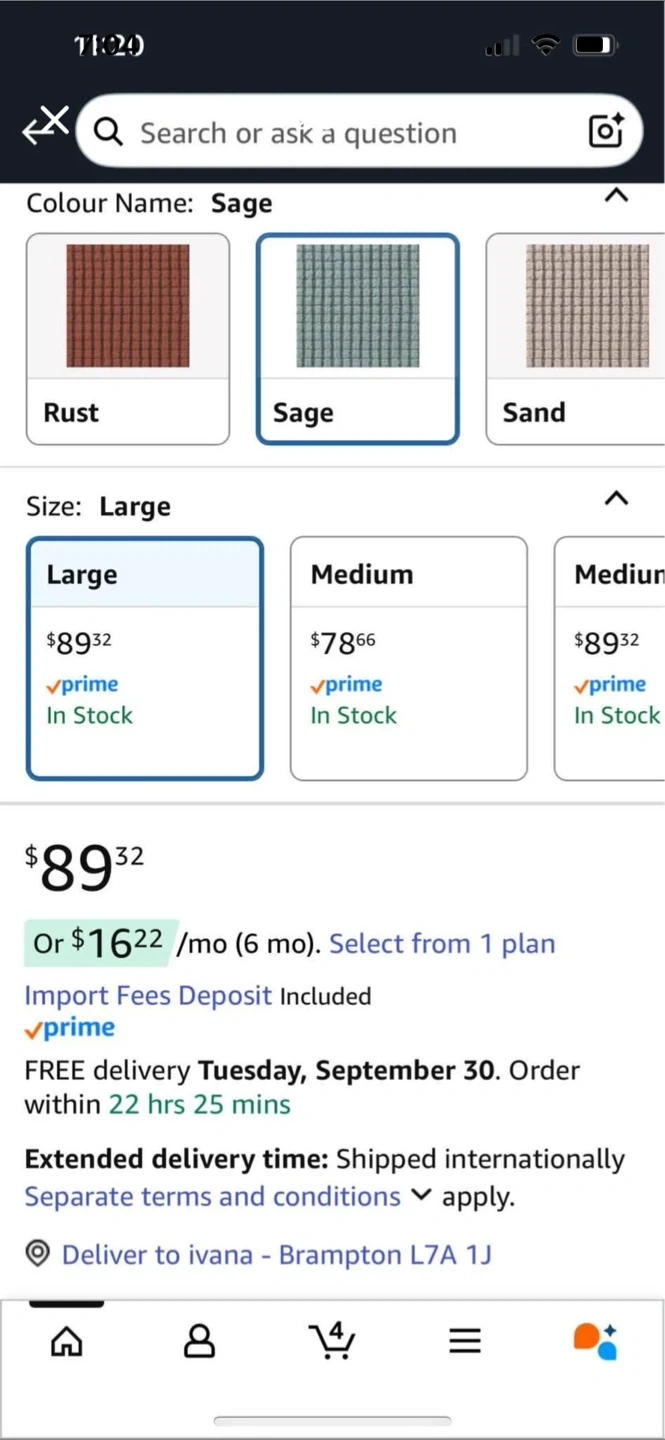Open the hamburger menu icon
Viewport: 665px width, 1440px height.
pyautogui.click(x=465, y=1341)
